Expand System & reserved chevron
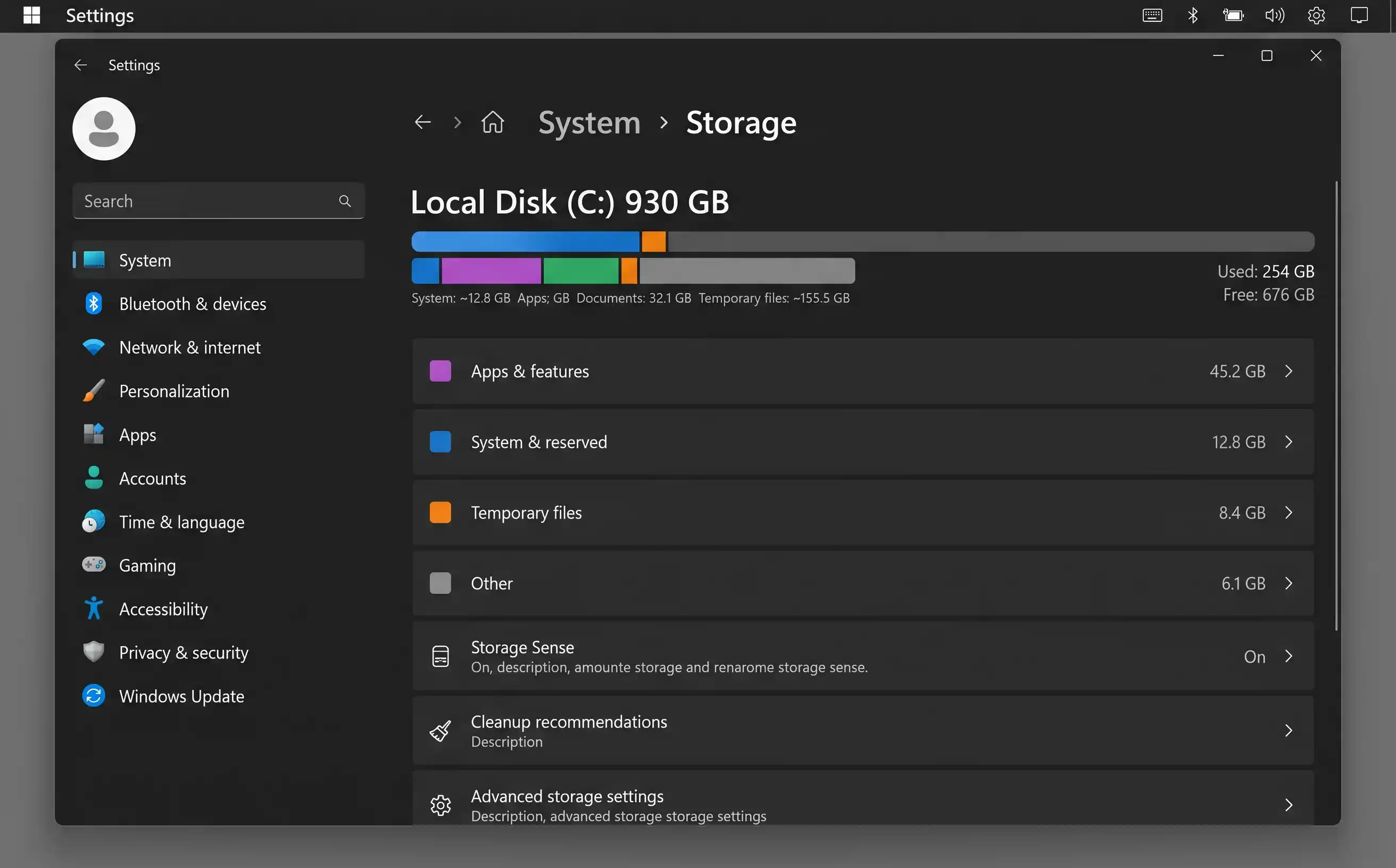The image size is (1396, 868). [x=1289, y=442]
